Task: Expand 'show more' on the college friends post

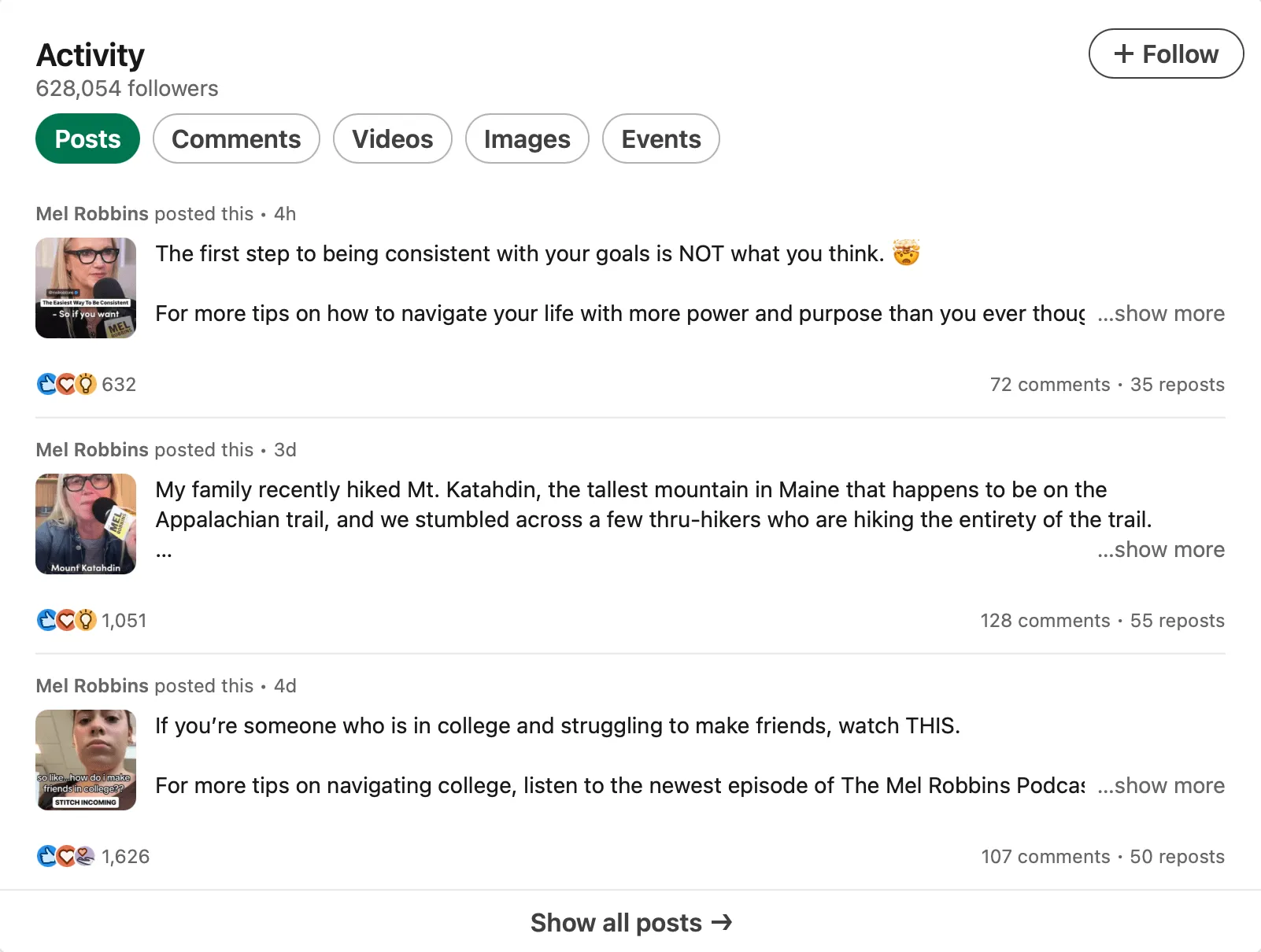Action: (x=1161, y=785)
